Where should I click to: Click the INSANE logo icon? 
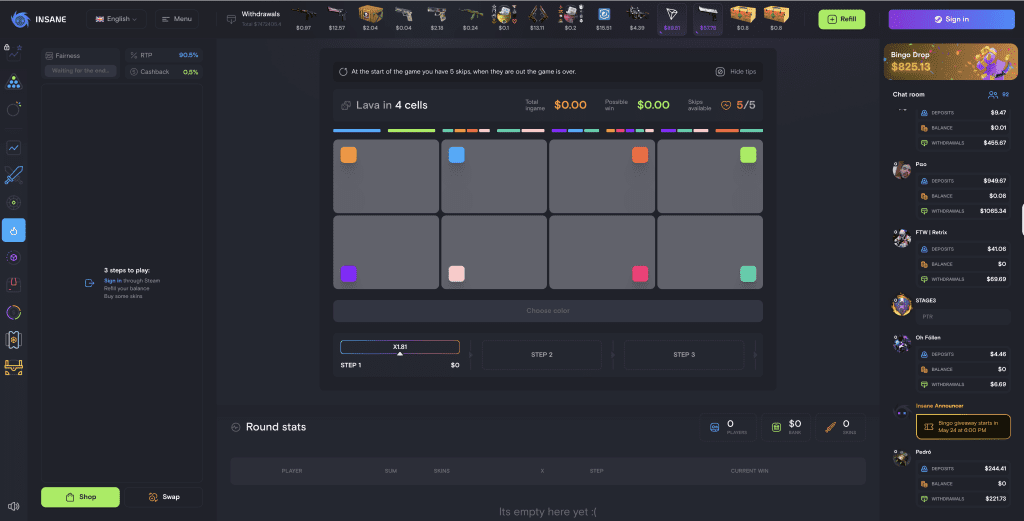18,18
